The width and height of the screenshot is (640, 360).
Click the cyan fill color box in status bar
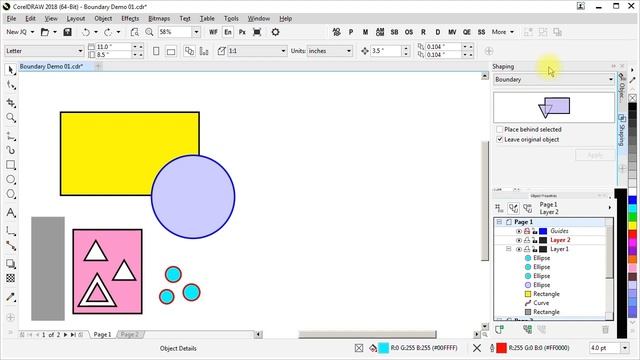point(384,348)
